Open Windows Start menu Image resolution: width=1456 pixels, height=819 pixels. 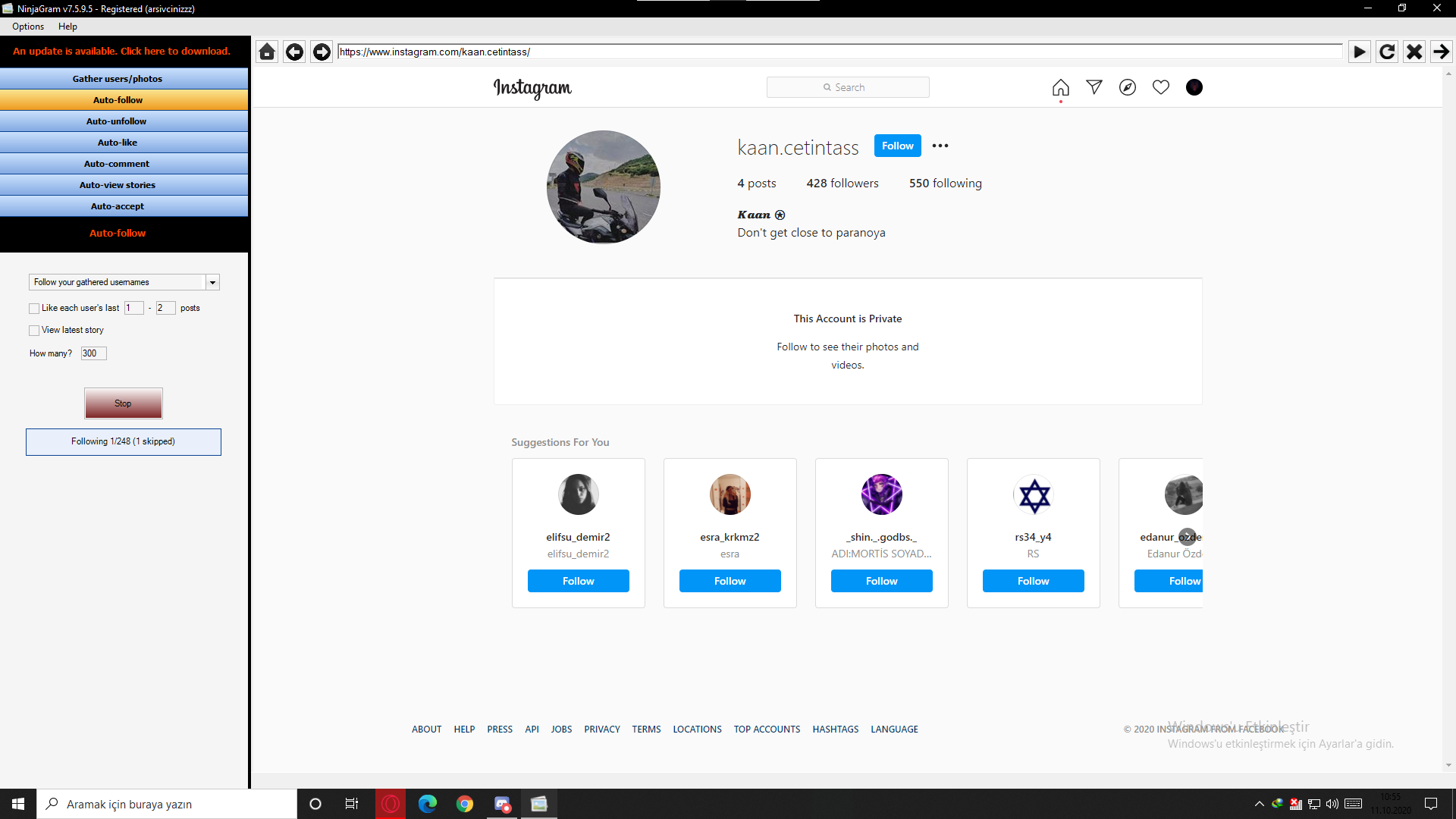pos(18,804)
